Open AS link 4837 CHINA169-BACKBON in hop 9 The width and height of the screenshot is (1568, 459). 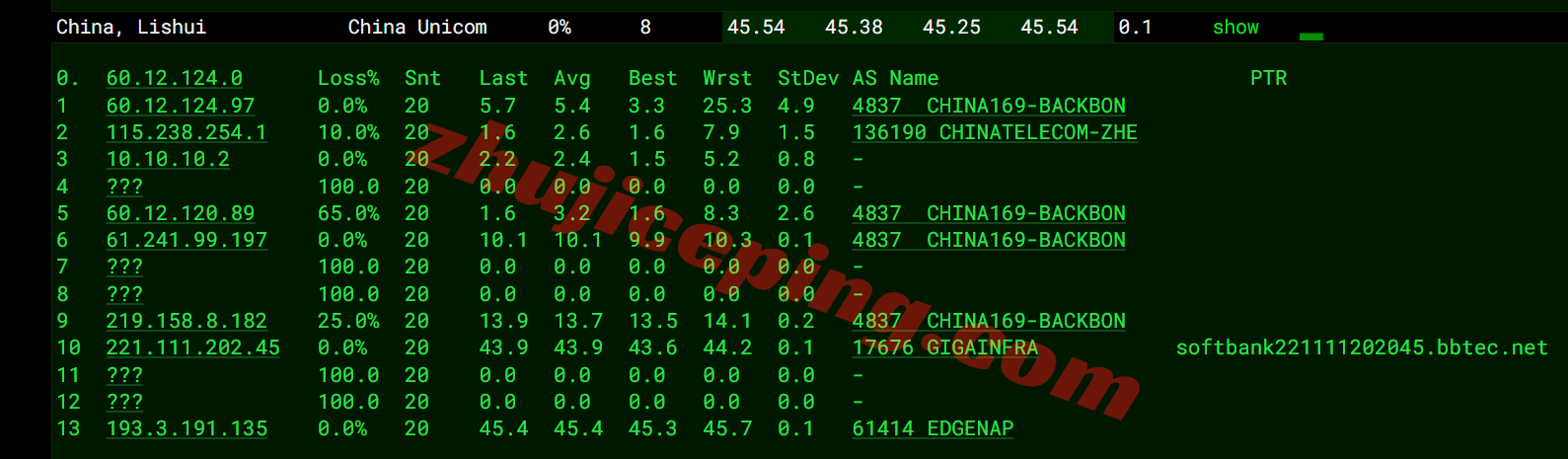[989, 321]
